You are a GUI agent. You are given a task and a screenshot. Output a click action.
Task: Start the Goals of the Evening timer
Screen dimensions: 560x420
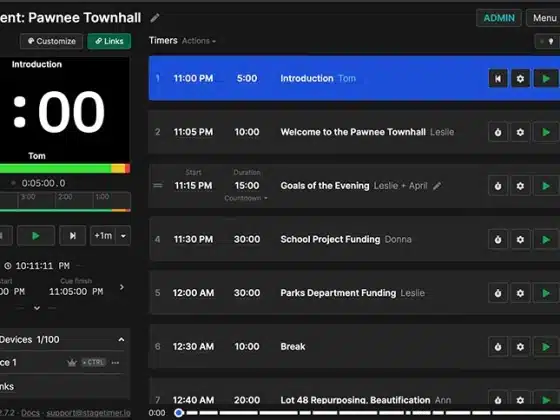(546, 186)
